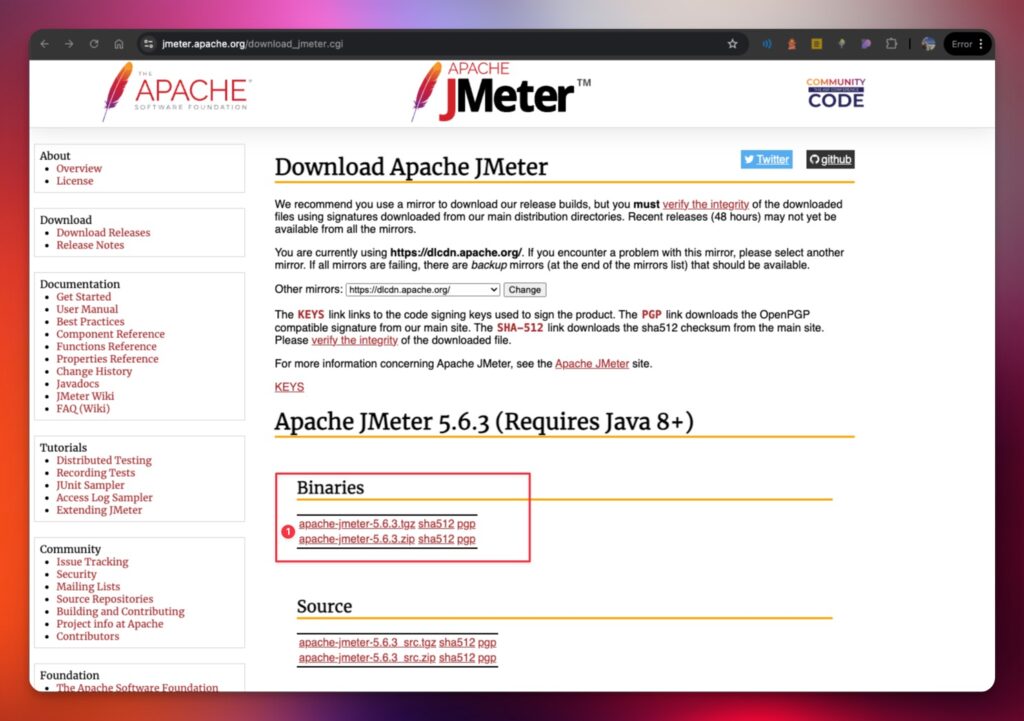
Task: View Change History
Action: click(94, 371)
